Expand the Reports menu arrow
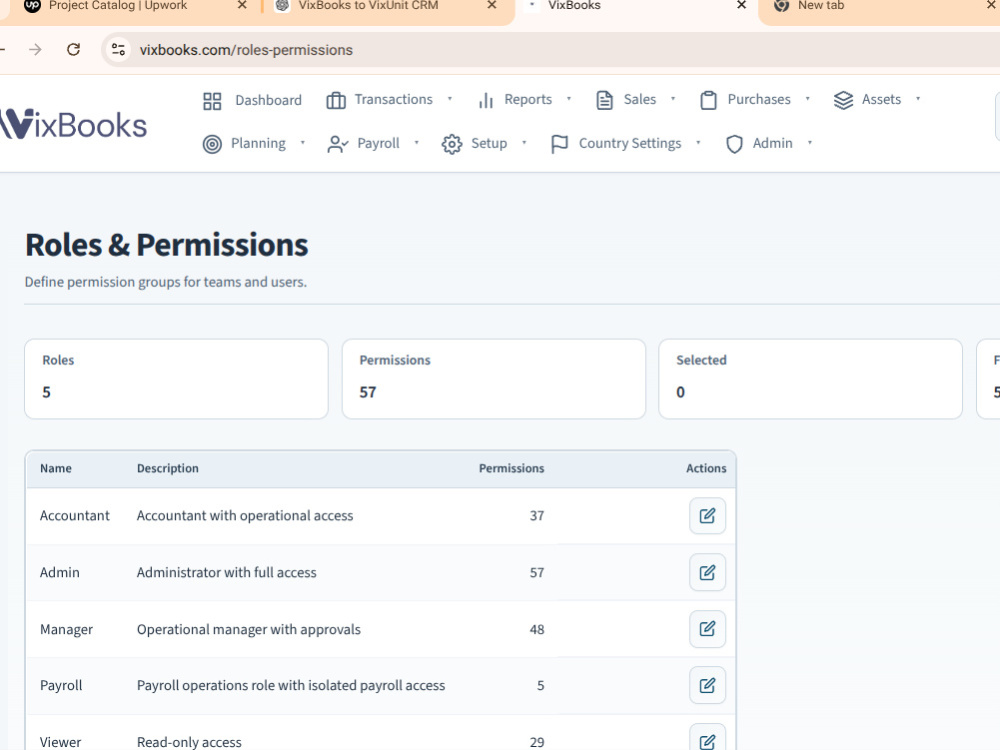 [569, 99]
